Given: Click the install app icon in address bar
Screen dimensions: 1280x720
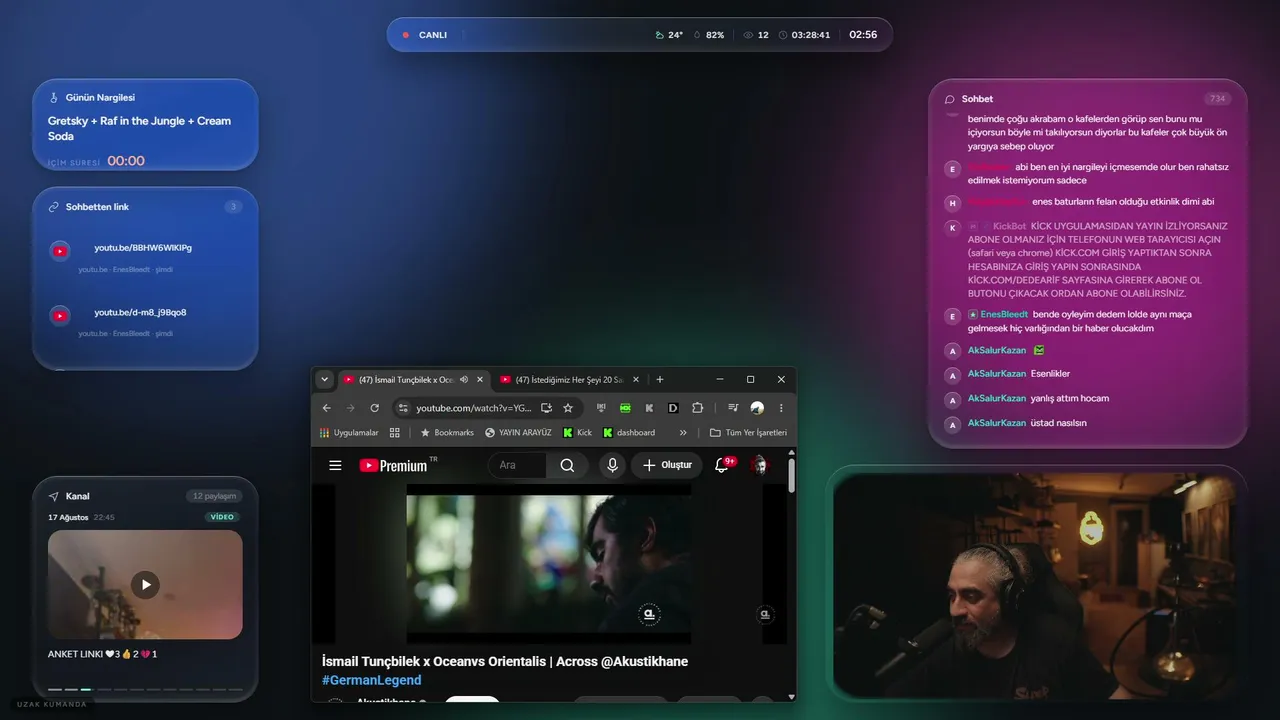Looking at the screenshot, I should [x=546, y=408].
